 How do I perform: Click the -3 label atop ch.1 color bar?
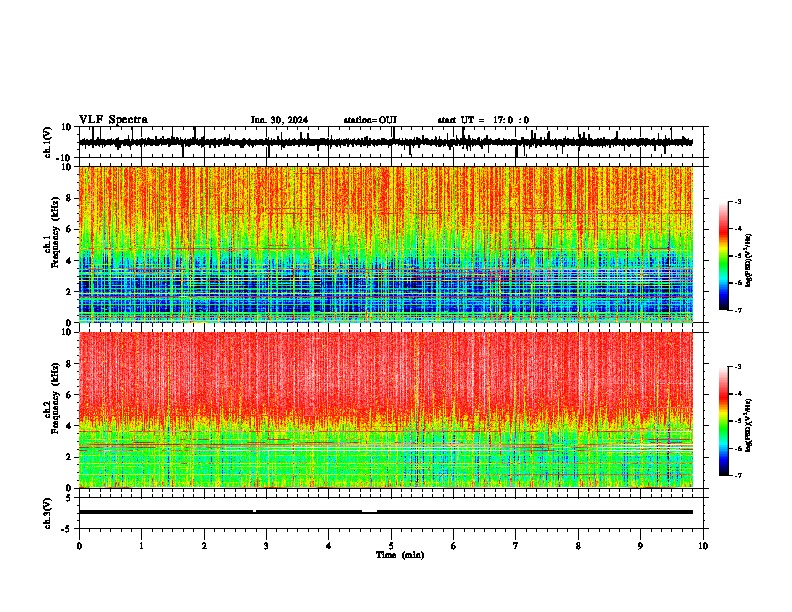(x=737, y=201)
